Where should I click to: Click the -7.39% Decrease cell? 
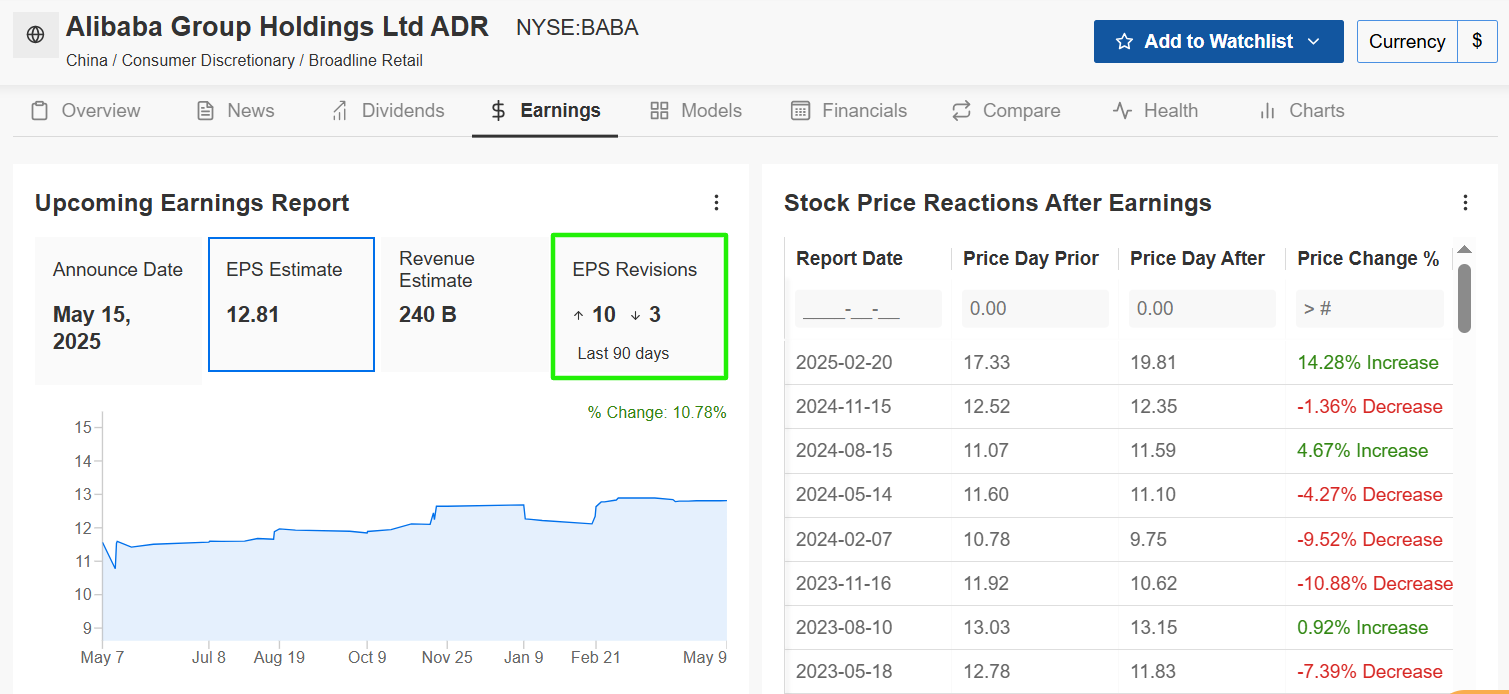1370,672
